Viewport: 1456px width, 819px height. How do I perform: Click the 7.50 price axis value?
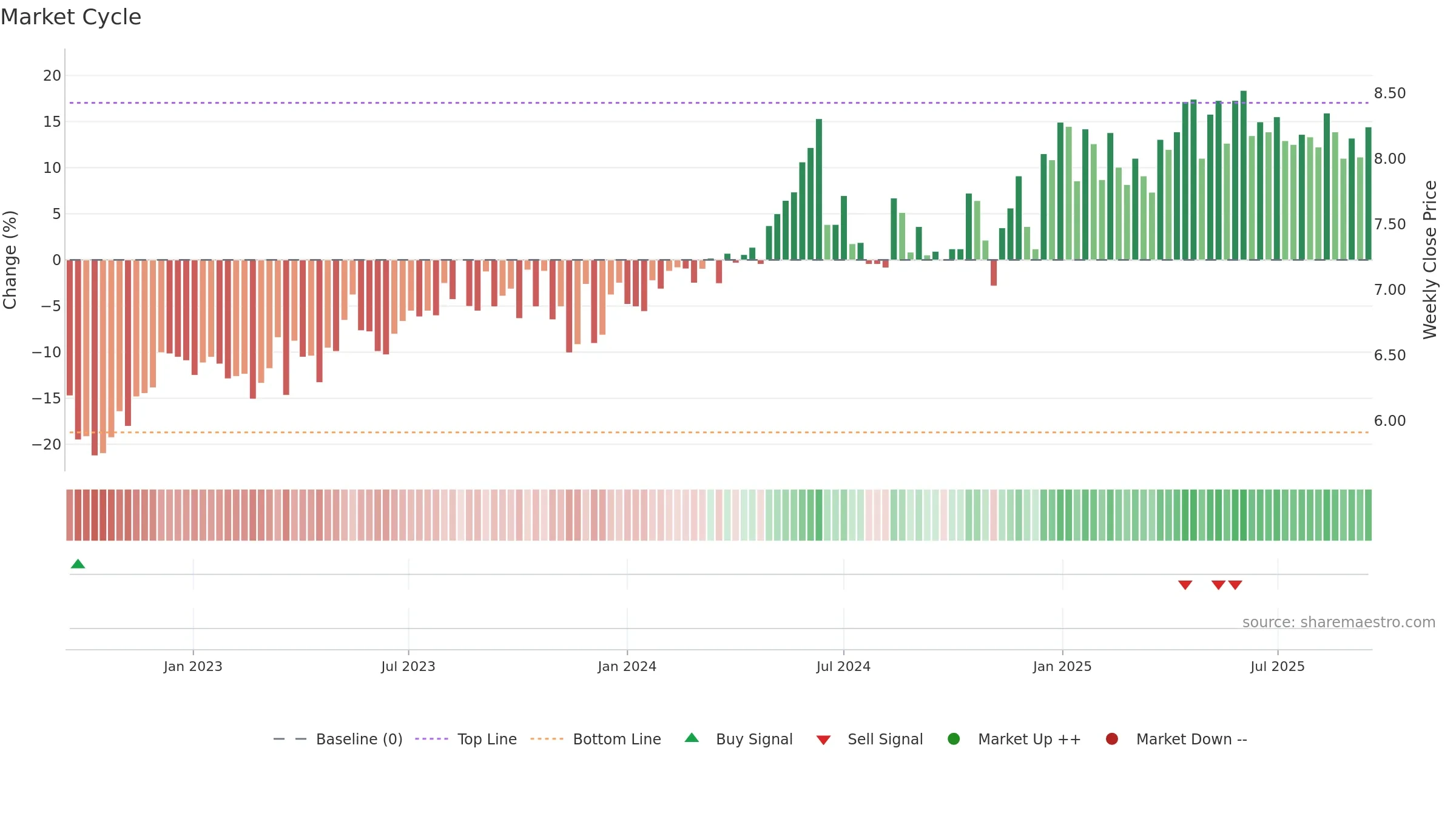click(x=1390, y=224)
